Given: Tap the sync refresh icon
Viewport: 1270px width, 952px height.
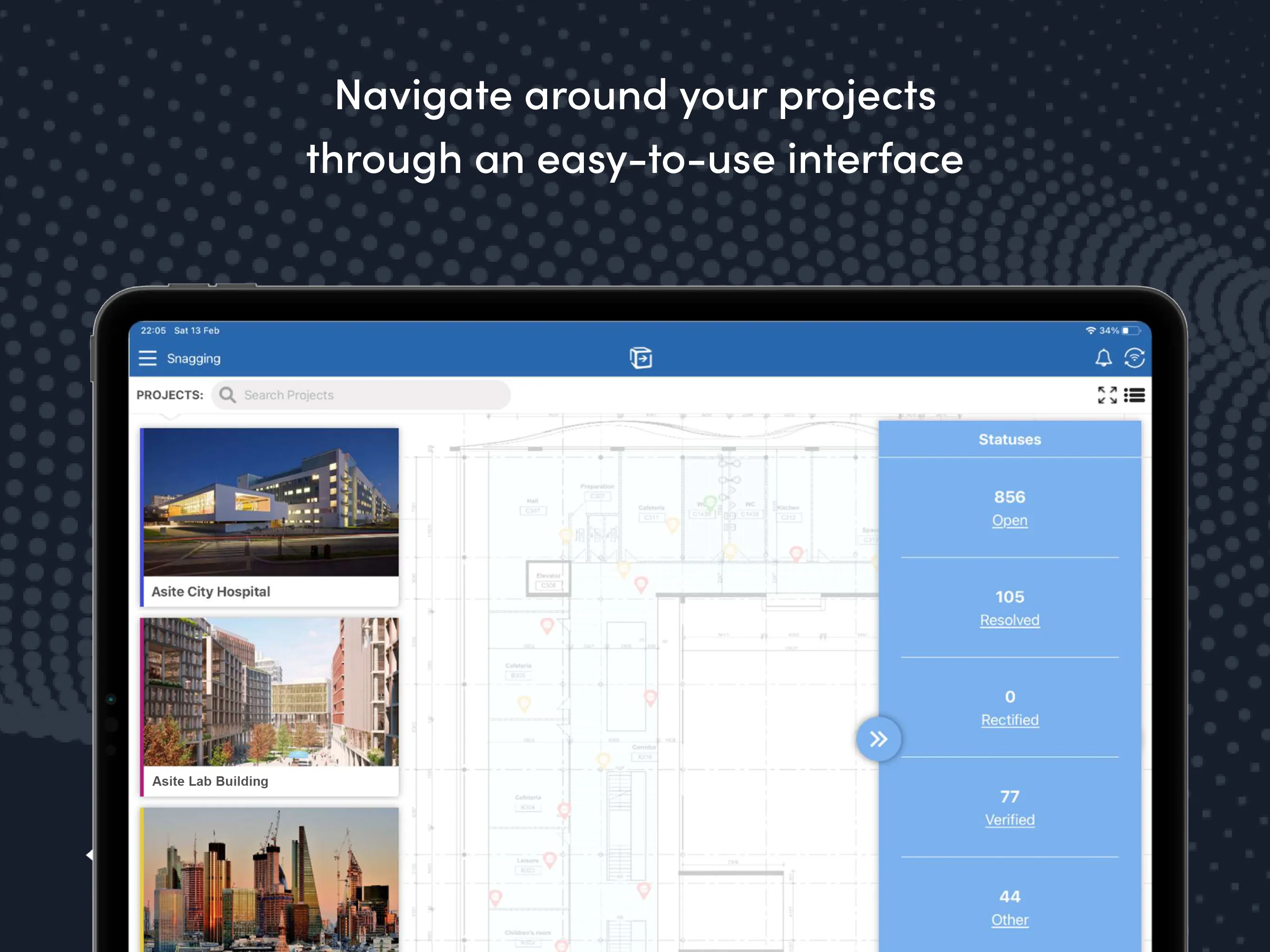Looking at the screenshot, I should [x=1135, y=358].
